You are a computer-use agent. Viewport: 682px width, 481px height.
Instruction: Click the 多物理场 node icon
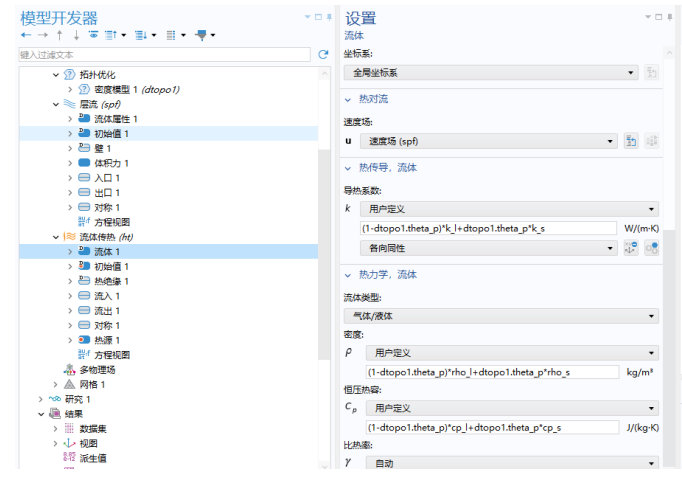click(x=70, y=370)
